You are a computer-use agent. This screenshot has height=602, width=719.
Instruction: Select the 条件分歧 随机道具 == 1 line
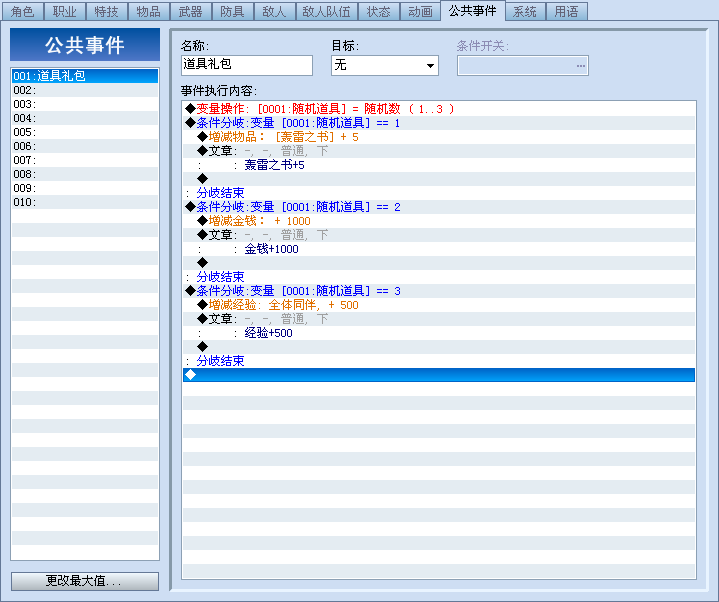click(439, 123)
